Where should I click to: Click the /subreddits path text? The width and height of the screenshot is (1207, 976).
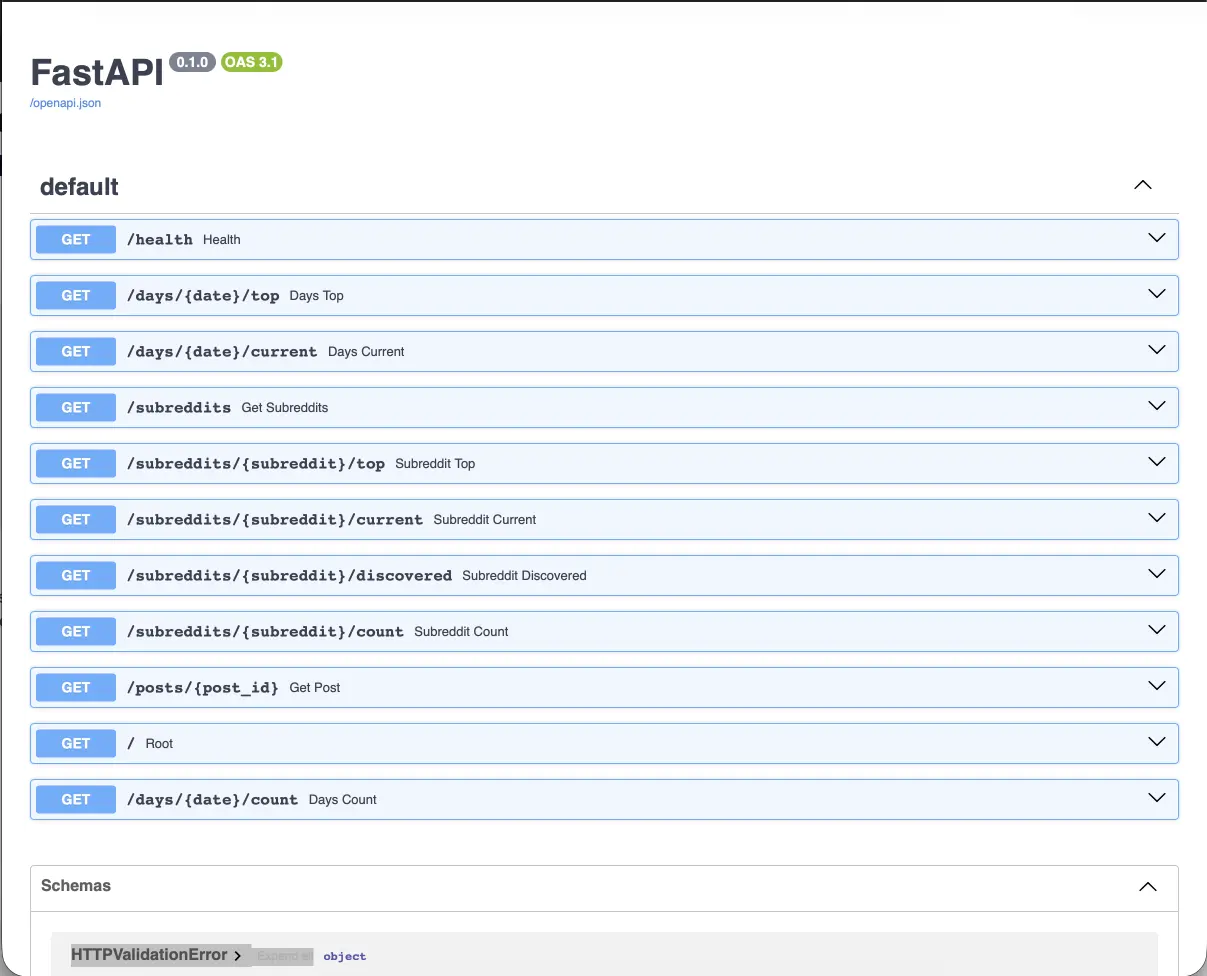[x=179, y=407]
